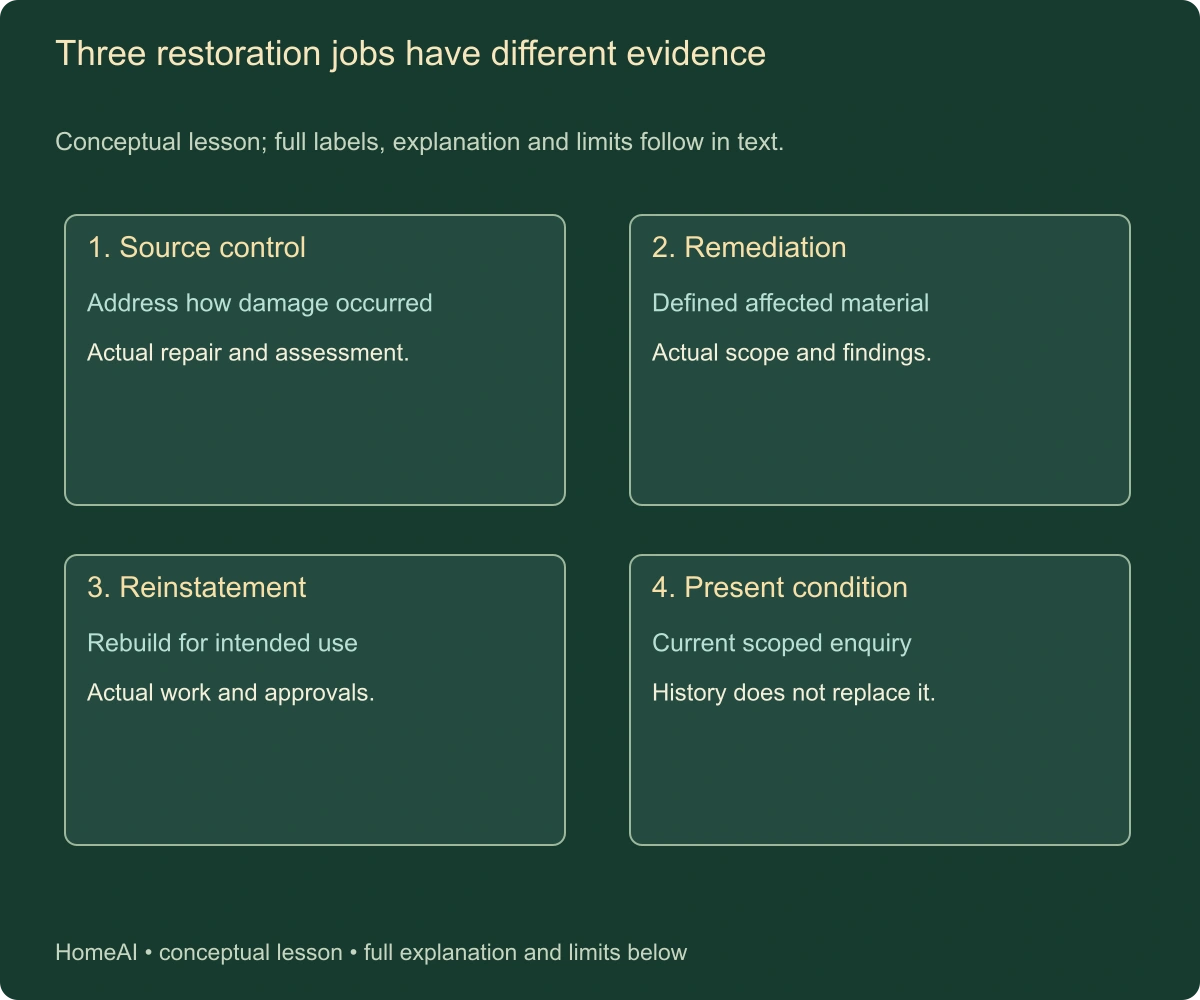Screen dimensions: 1200x1000
Task: Click the '2. Remediation' heading
Action: pos(749,247)
